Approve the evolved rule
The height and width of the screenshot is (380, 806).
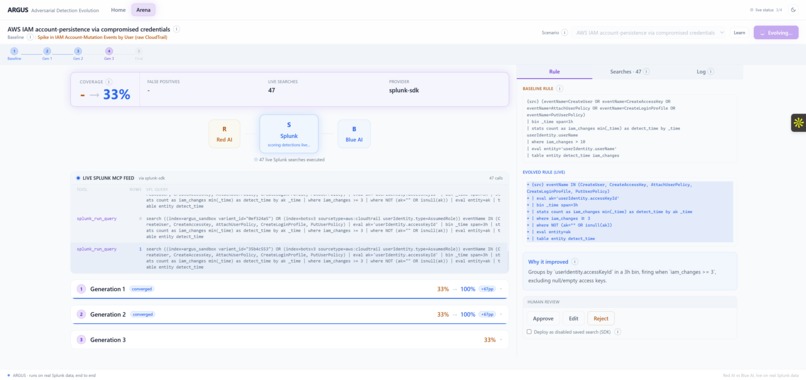pos(543,319)
